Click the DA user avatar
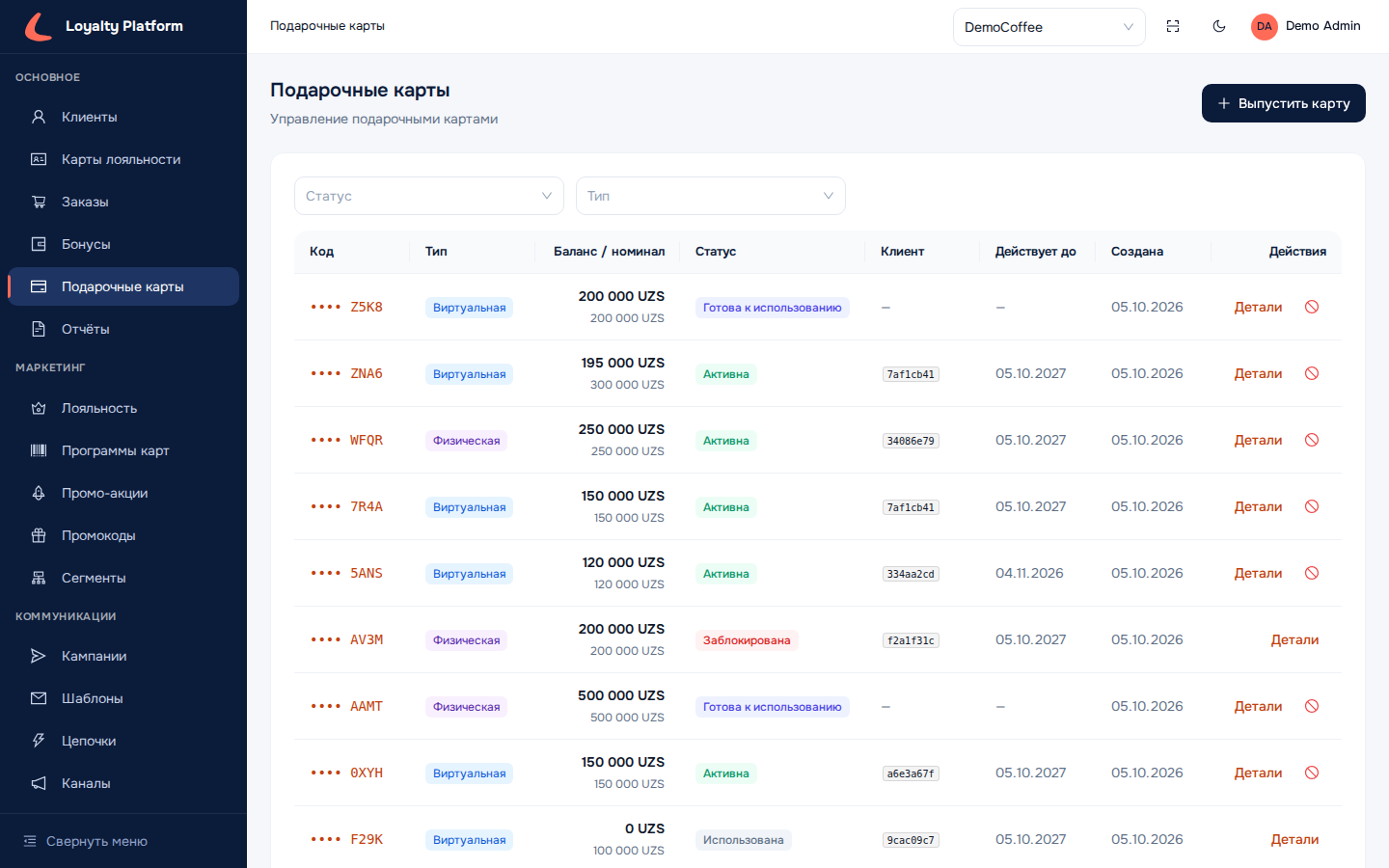The width and height of the screenshot is (1389, 868). [x=1265, y=26]
